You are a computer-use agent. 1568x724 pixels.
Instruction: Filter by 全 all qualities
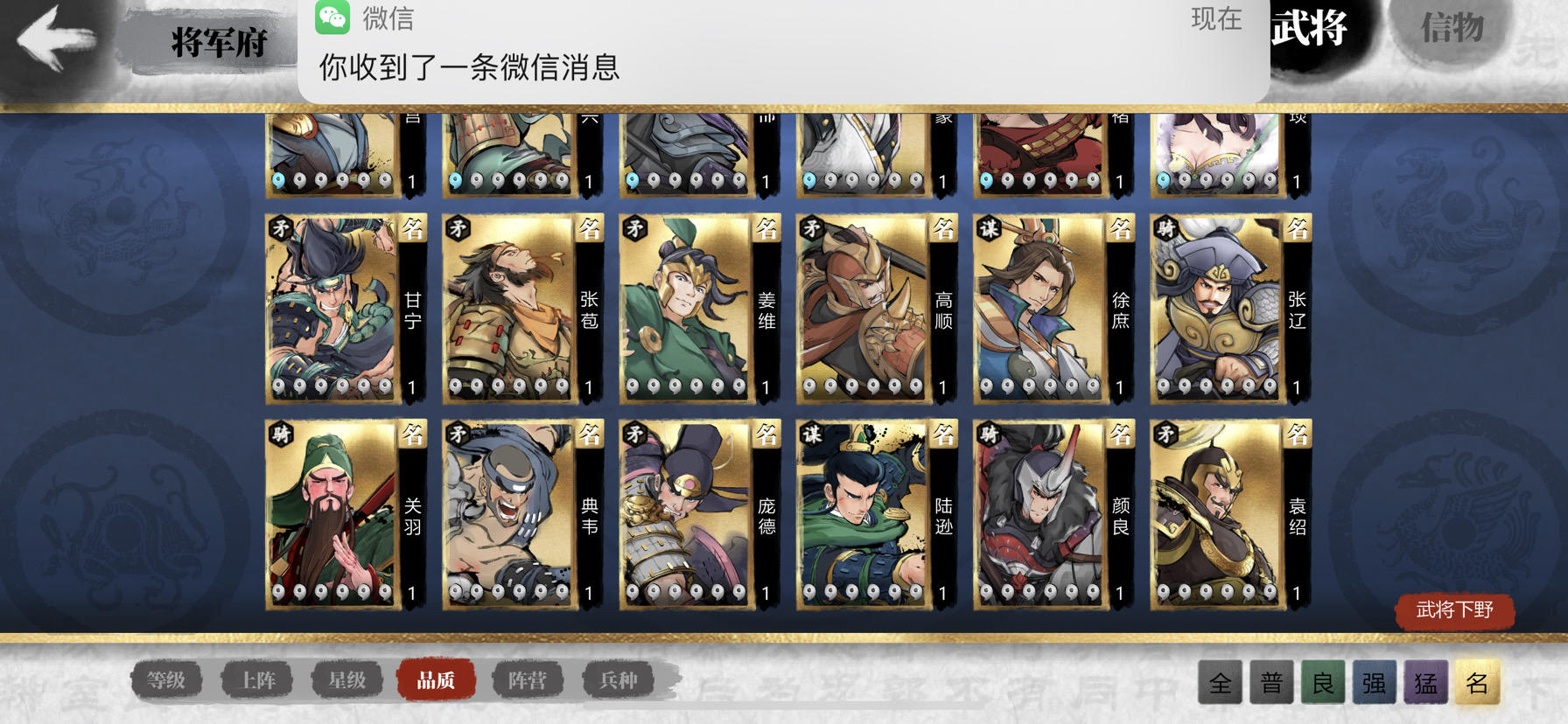[1221, 683]
